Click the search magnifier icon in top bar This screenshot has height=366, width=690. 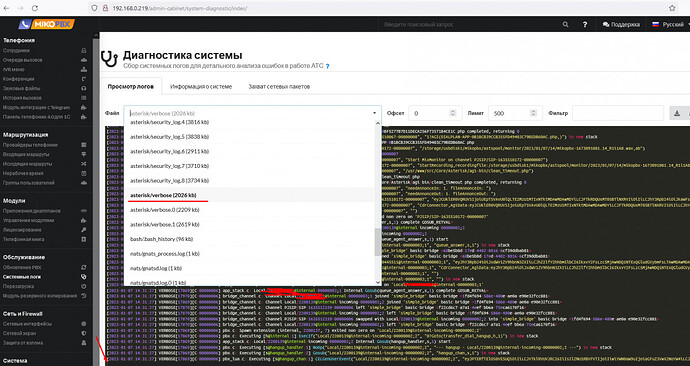pos(565,25)
